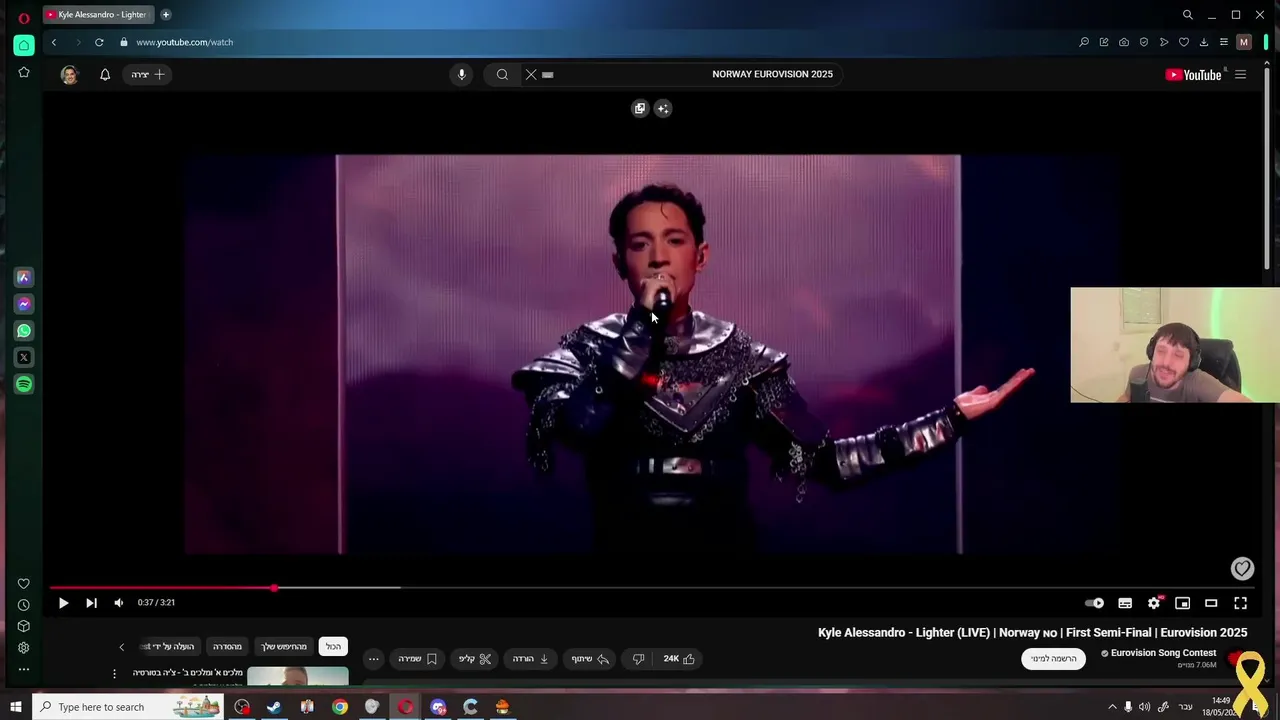
Task: Go back to previous page
Action: (54, 42)
